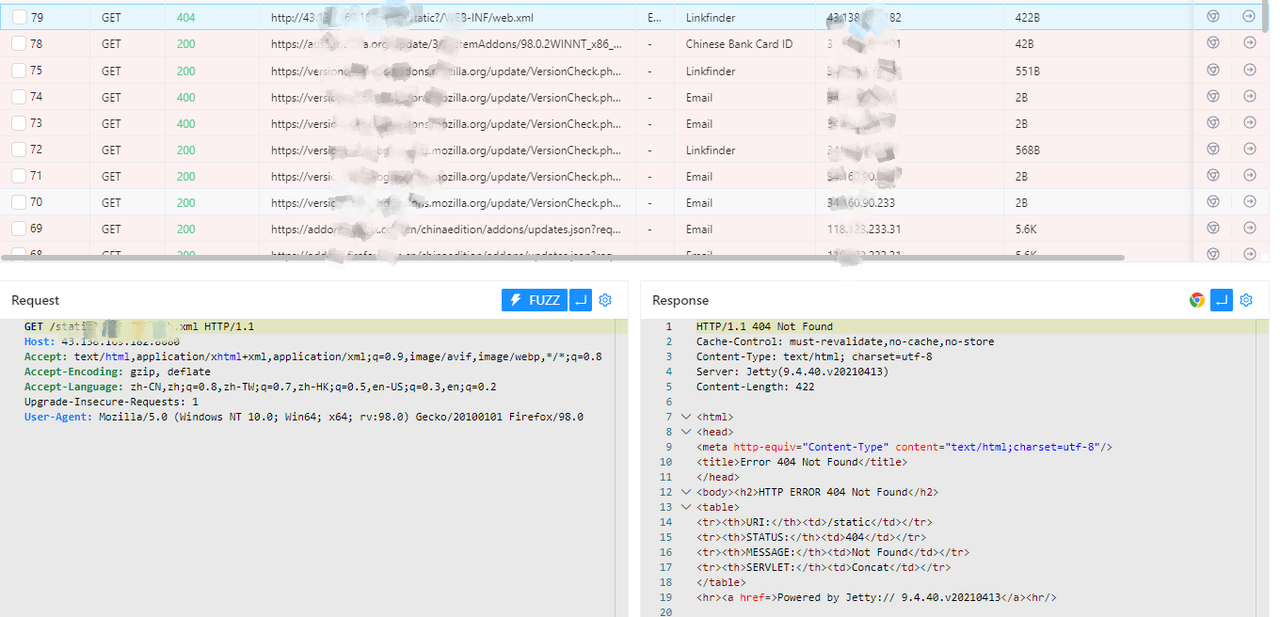Open row 78 response in browser
The width and height of the screenshot is (1280, 617).
1213,43
